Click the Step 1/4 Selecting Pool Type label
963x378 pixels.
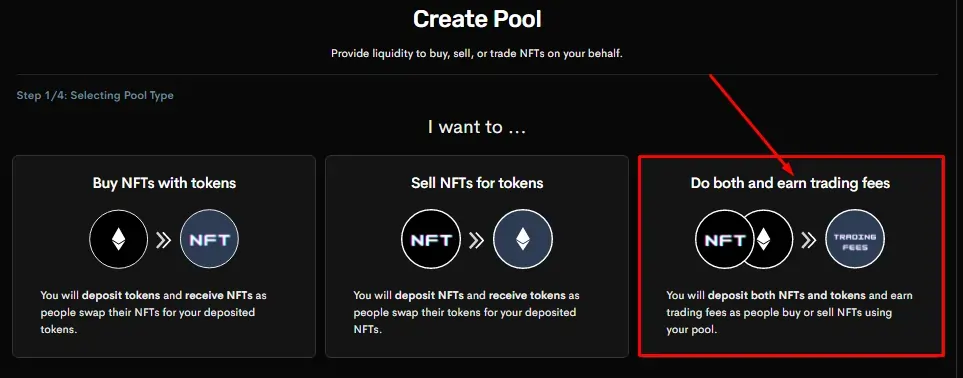click(95, 96)
